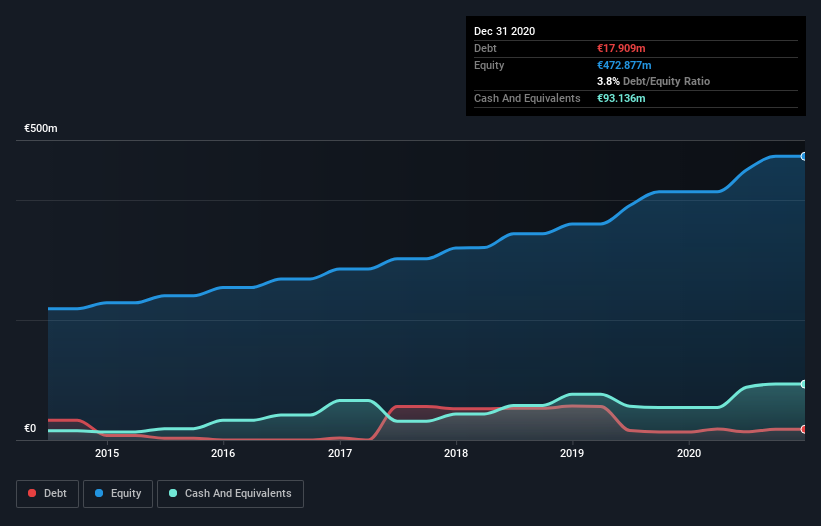Click the €0 y-axis label

(30, 429)
